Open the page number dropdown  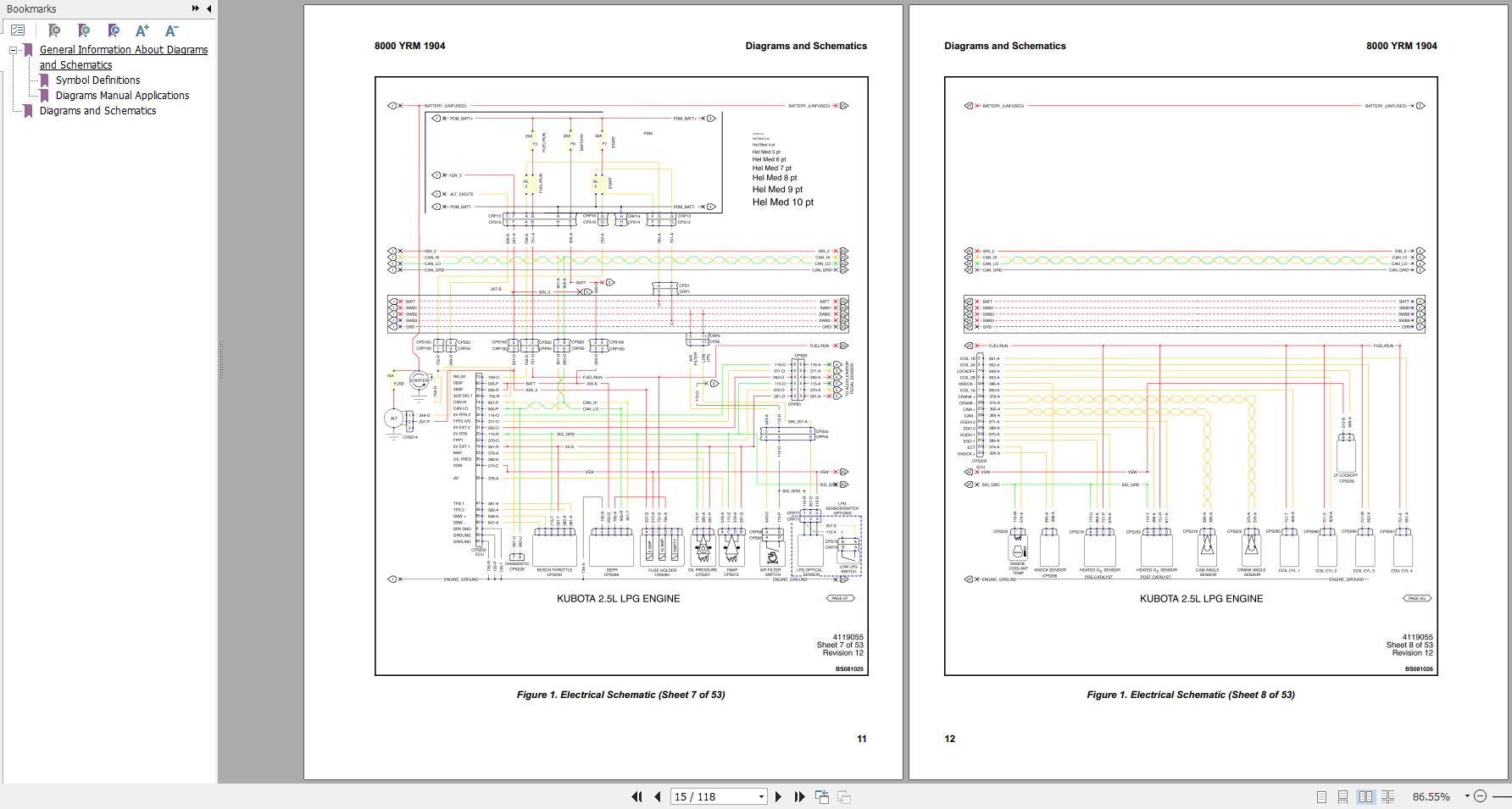coord(761,796)
